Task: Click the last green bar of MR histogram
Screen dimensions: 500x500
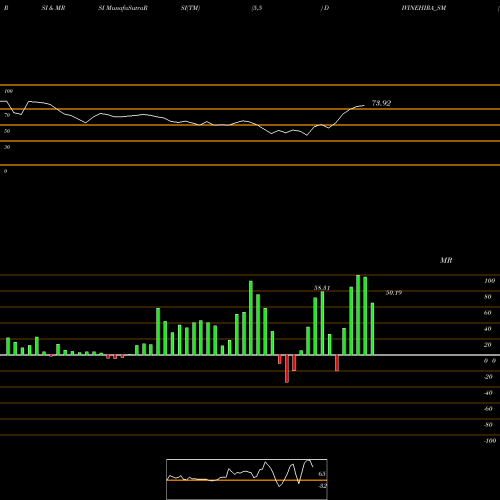Action: tap(372, 329)
